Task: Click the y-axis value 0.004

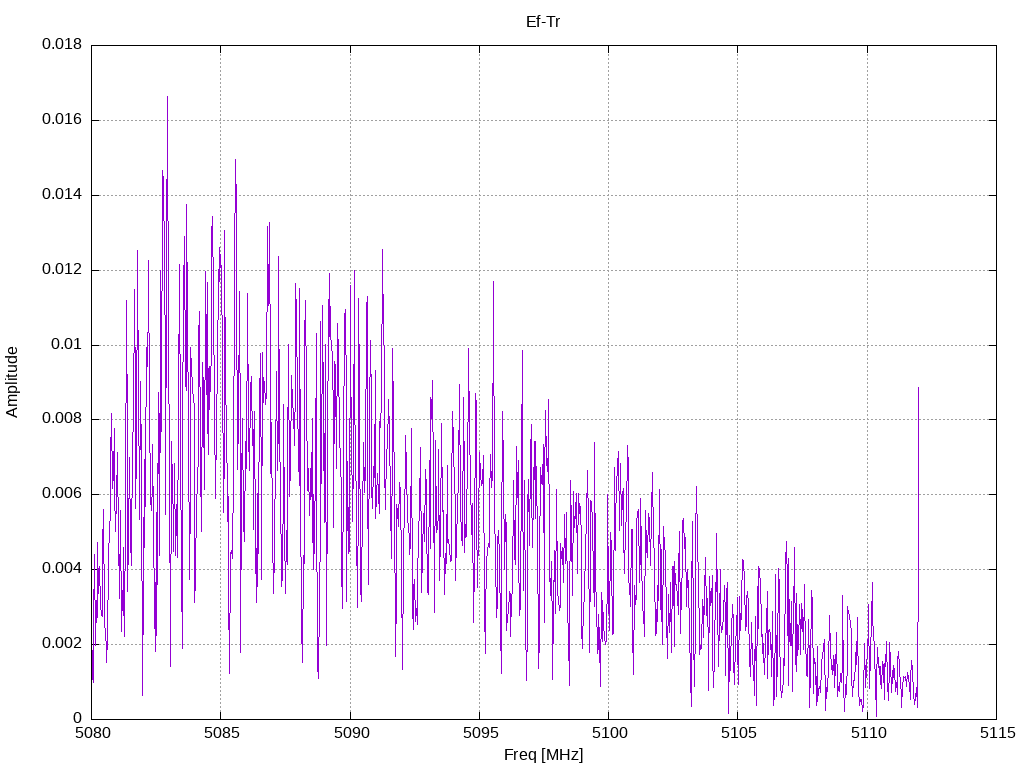Action: 62,569
